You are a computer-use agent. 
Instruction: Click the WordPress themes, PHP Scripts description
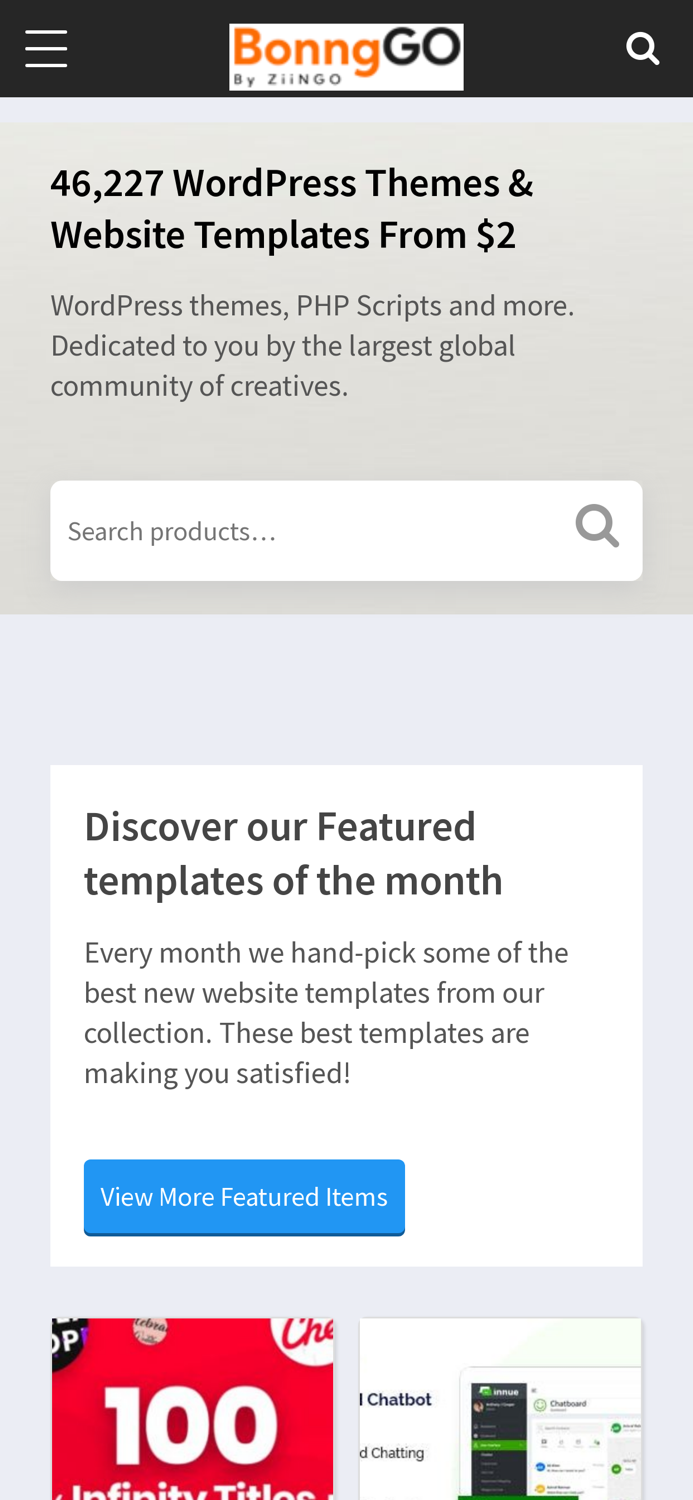[x=312, y=345]
